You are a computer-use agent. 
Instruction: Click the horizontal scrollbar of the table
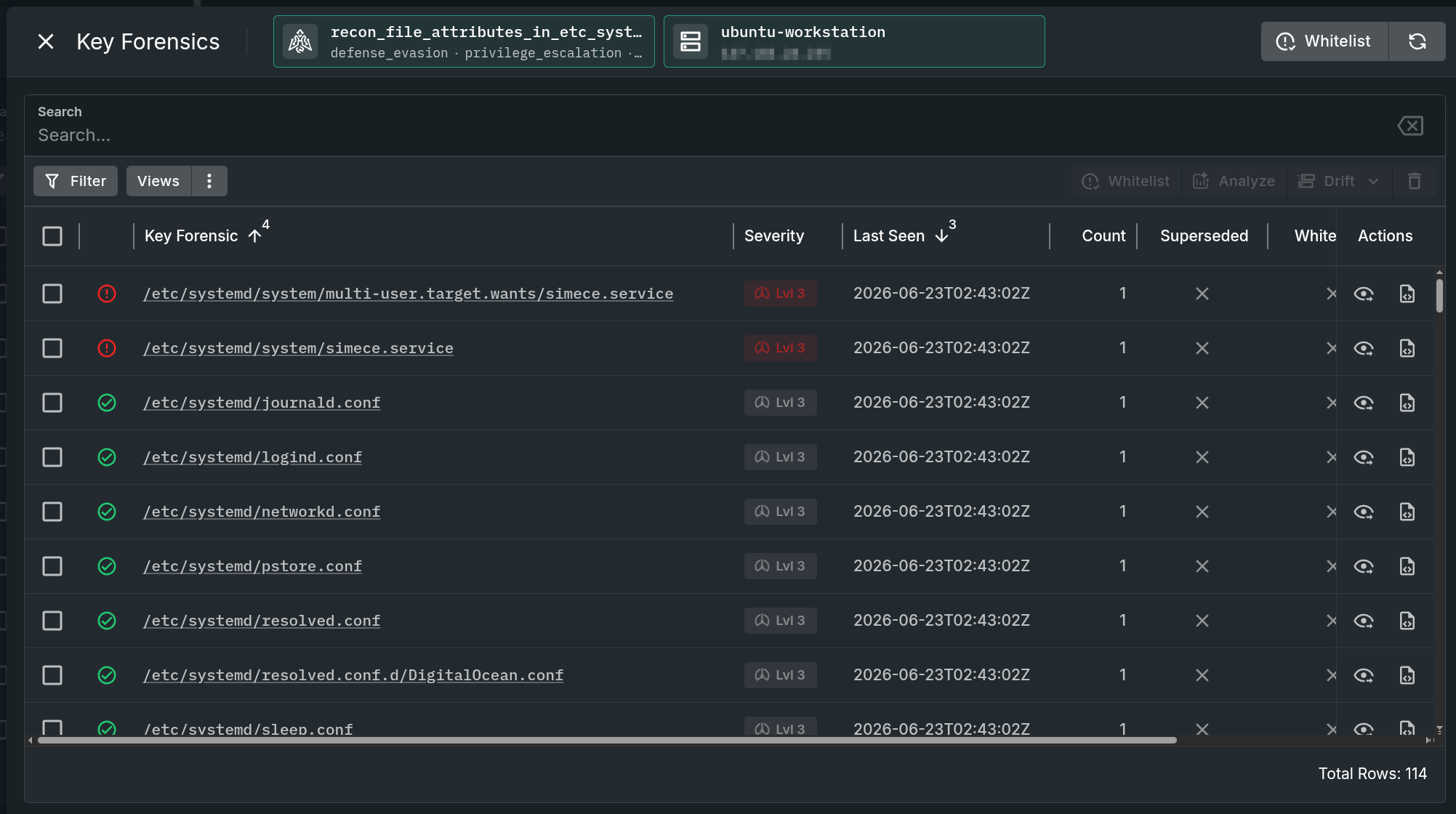(607, 740)
